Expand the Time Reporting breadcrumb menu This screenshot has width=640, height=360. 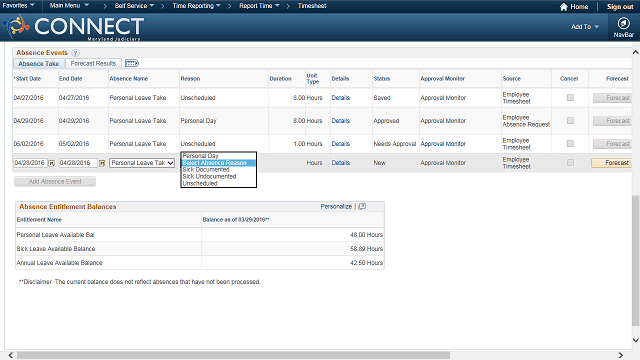tap(196, 6)
